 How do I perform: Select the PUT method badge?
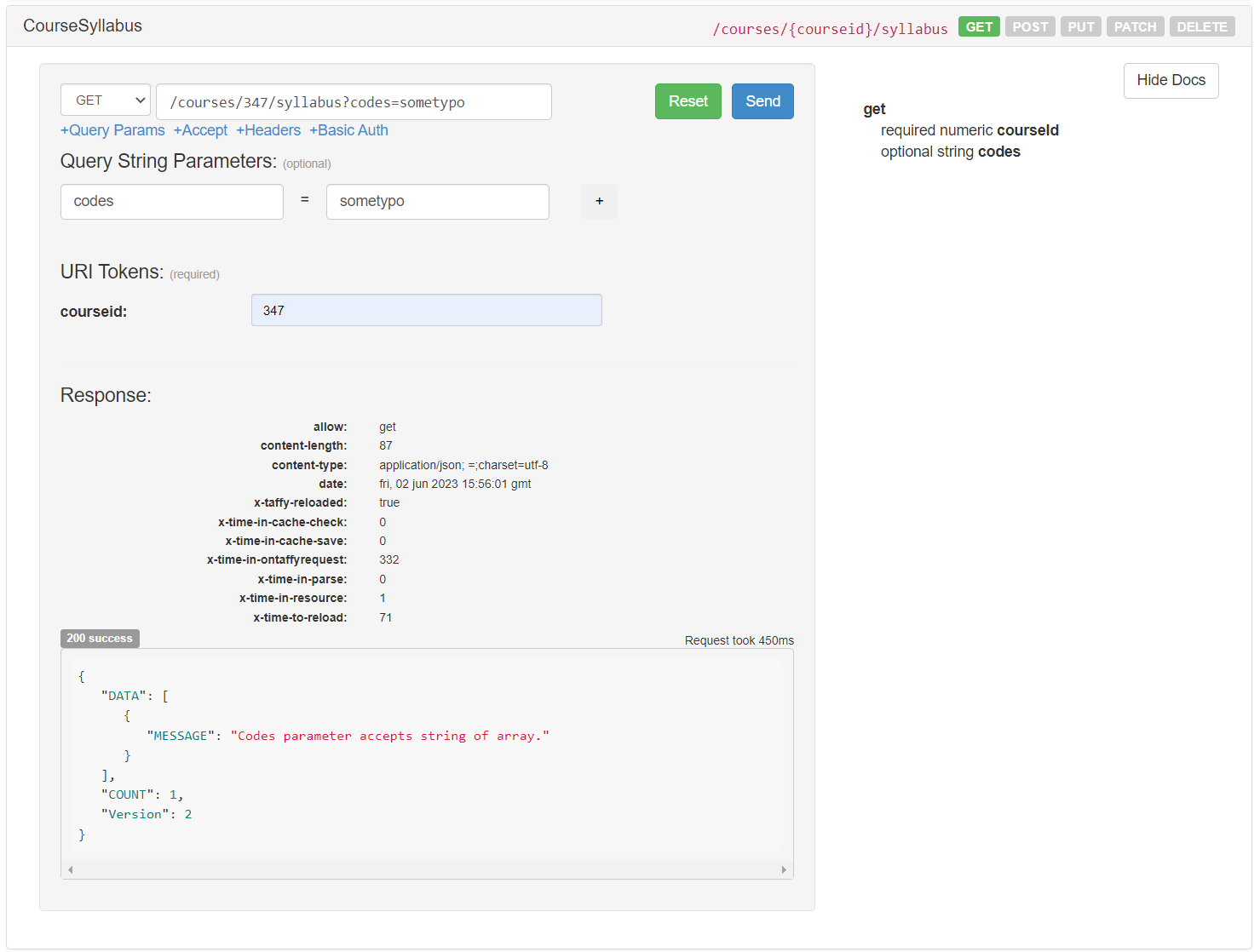click(1080, 27)
